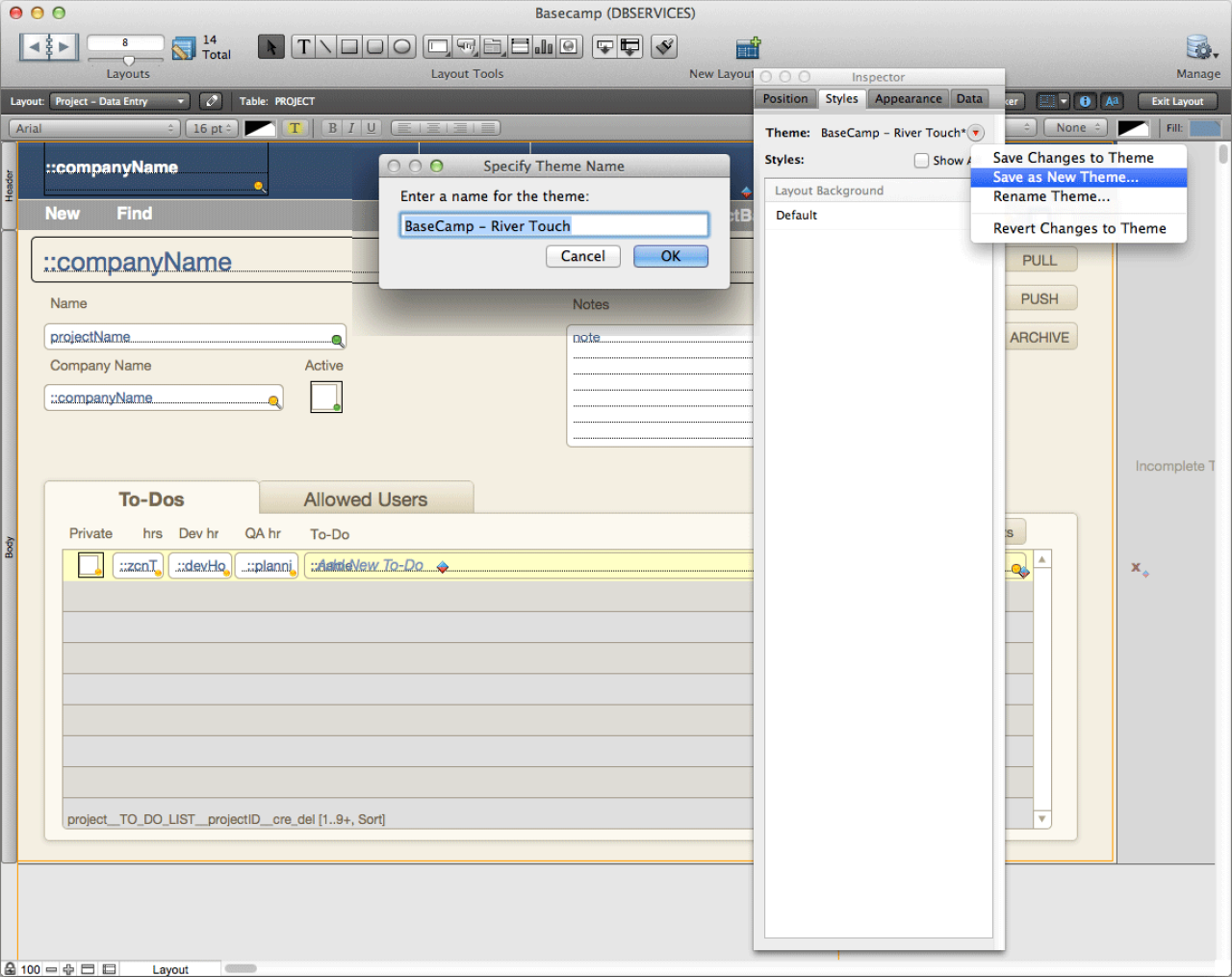Select the Line tool

tap(325, 46)
